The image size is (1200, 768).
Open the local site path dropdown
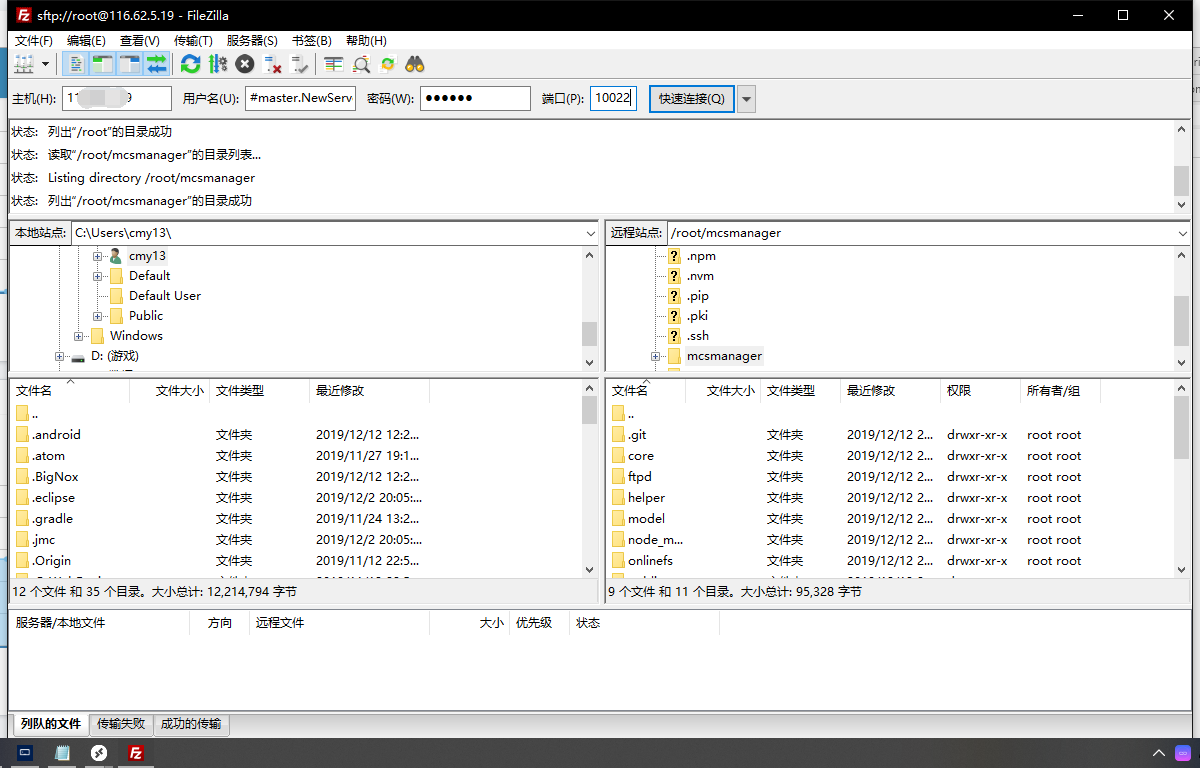point(590,233)
